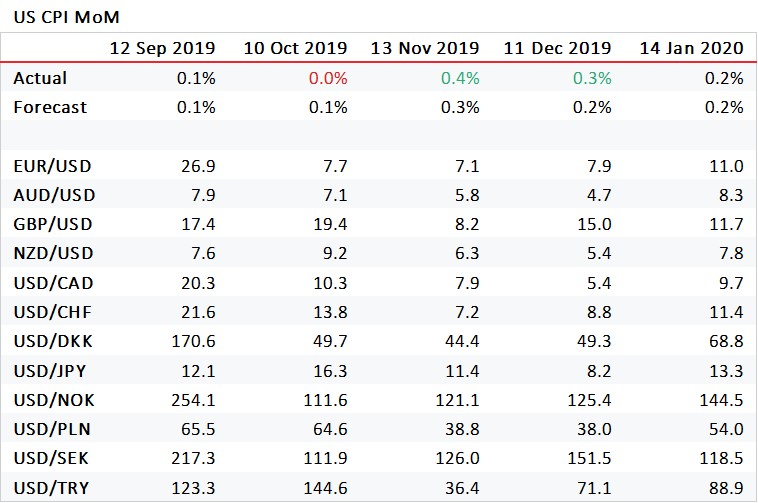
Task: Select the 12 Sep 2019 column header
Action: pos(162,48)
